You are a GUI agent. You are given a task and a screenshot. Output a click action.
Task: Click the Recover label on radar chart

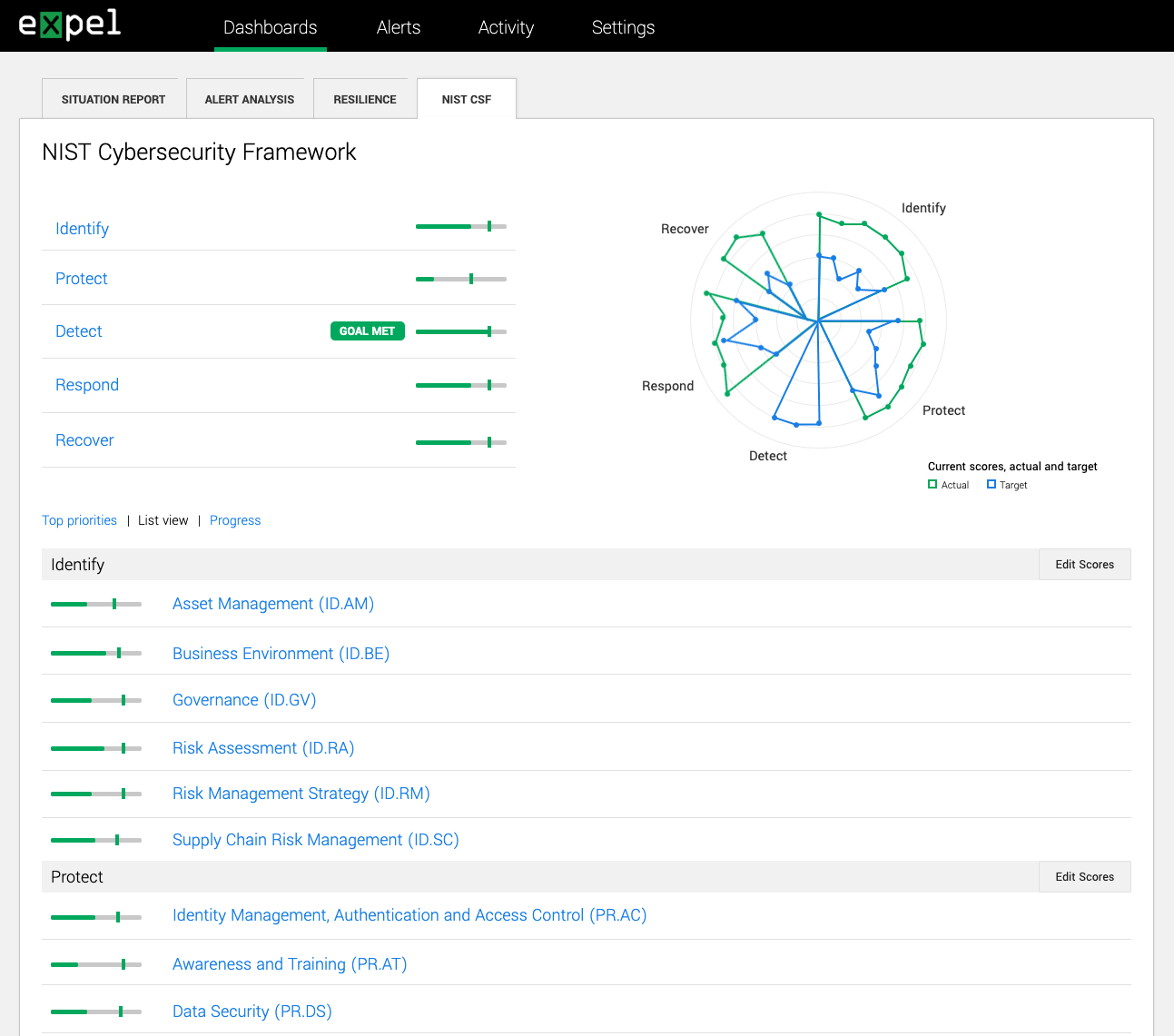click(x=685, y=229)
